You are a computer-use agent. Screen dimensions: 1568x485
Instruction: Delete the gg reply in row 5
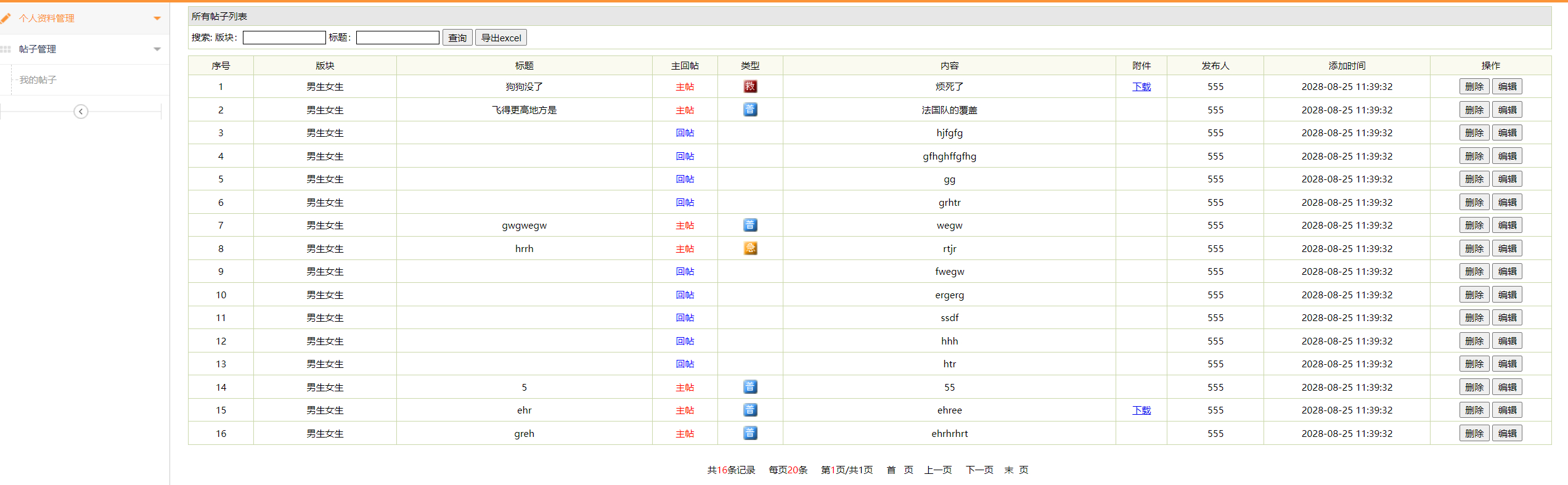[1474, 179]
